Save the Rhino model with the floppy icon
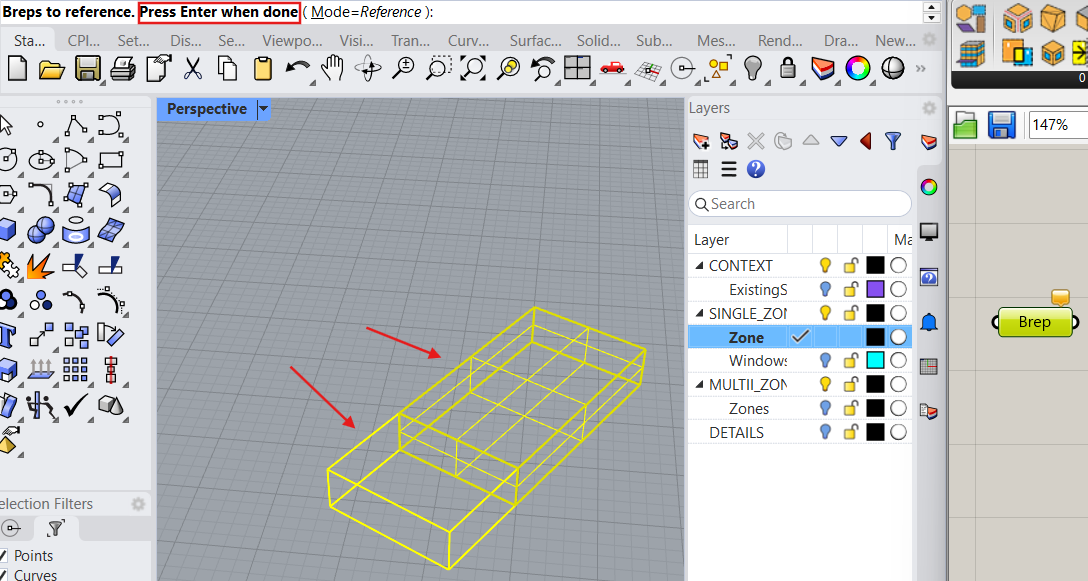 point(88,69)
